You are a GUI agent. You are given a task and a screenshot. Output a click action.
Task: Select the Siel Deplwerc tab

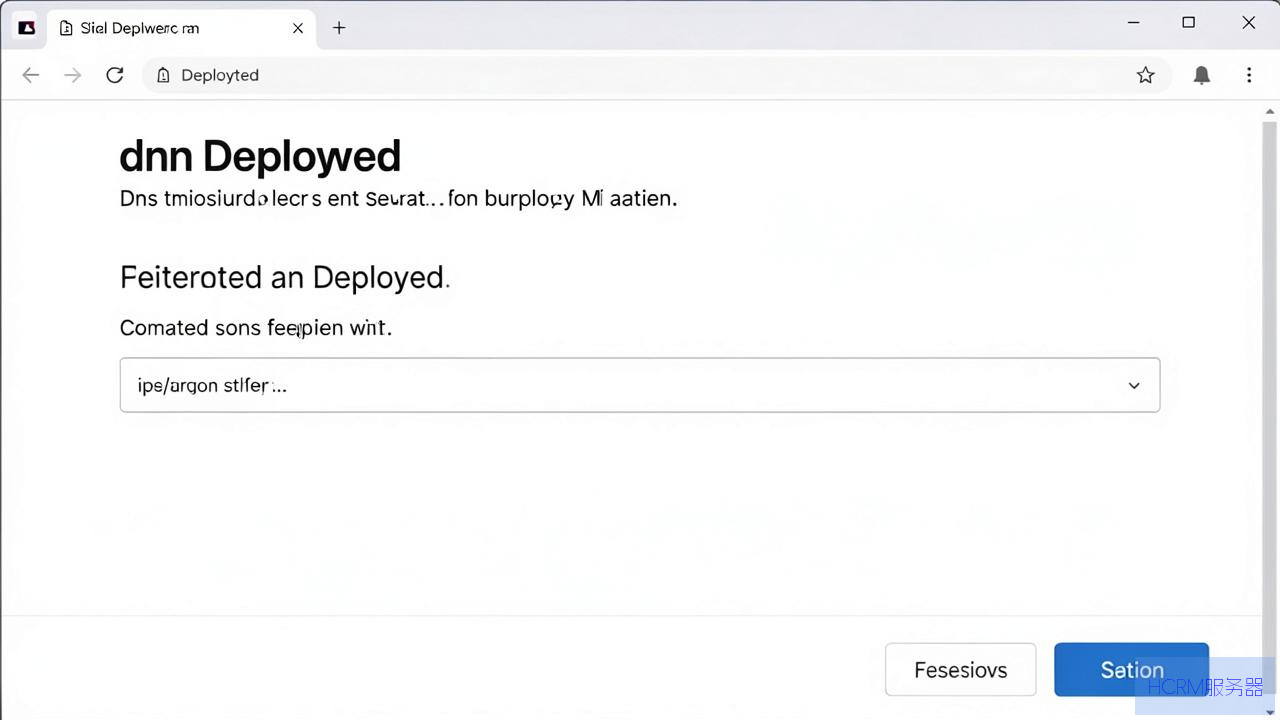(x=181, y=28)
